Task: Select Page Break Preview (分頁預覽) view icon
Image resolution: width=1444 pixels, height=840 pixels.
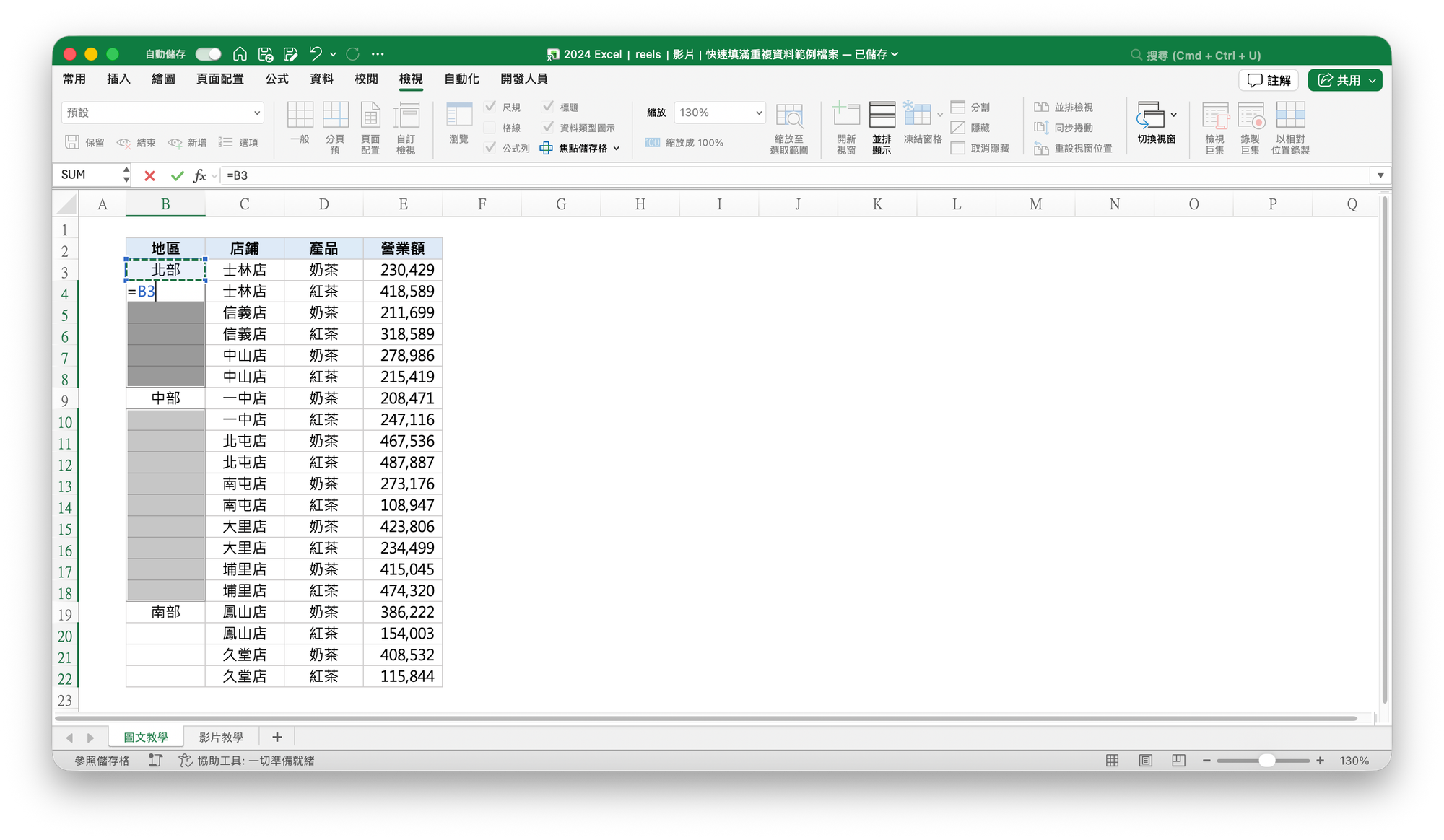Action: tap(335, 115)
